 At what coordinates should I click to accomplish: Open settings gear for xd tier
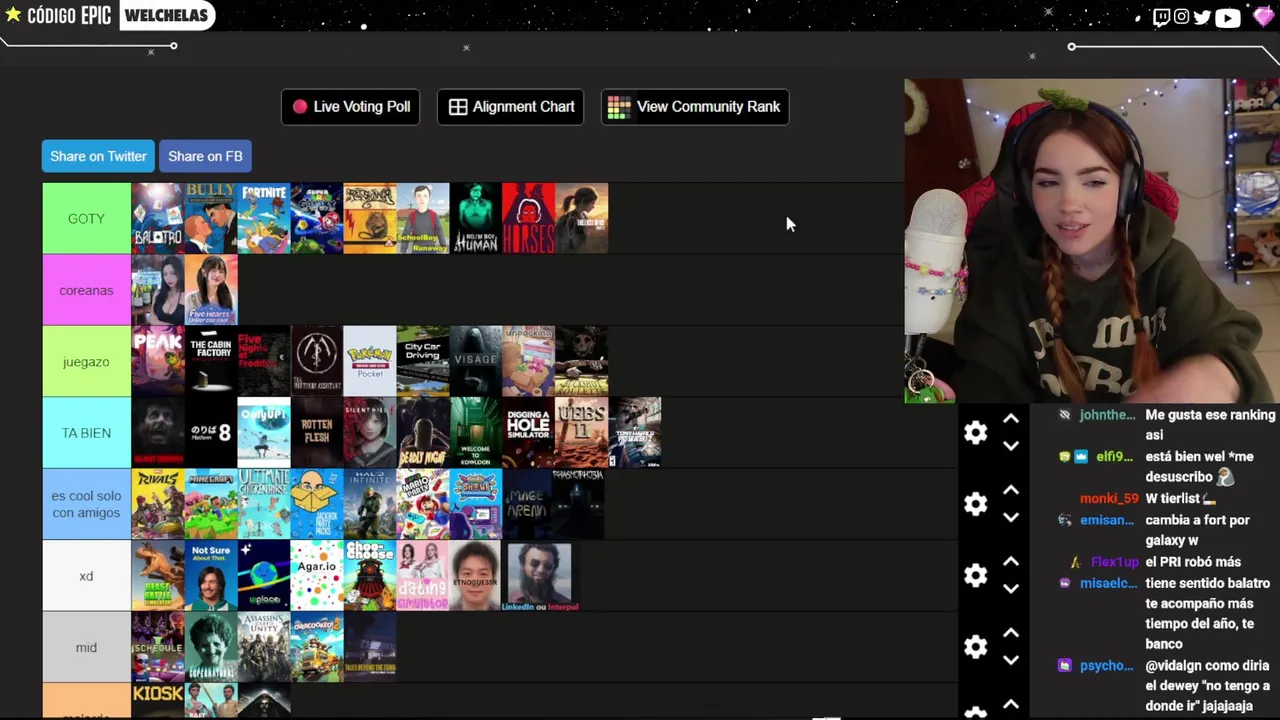[975, 575]
